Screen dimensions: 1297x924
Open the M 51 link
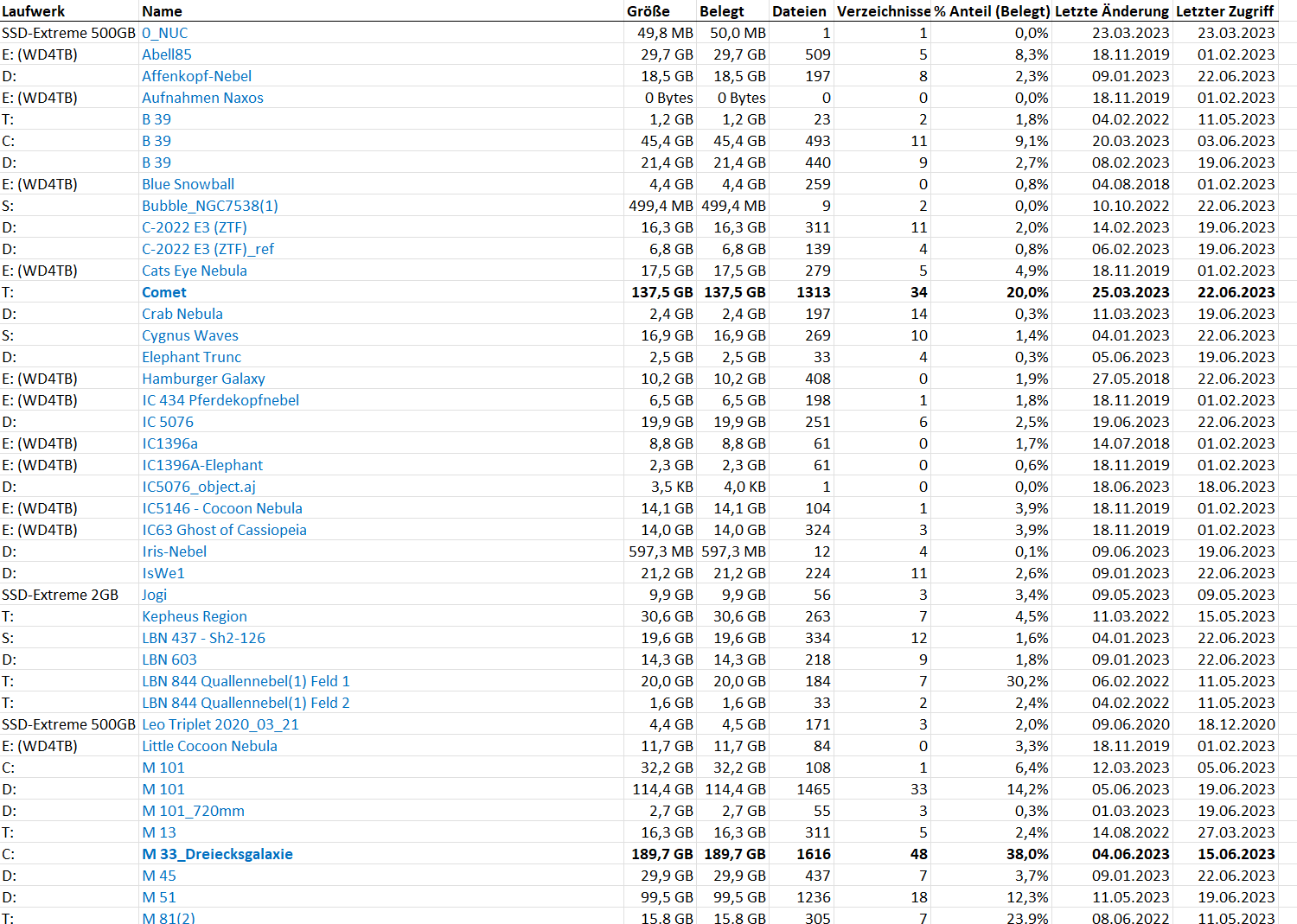159,897
